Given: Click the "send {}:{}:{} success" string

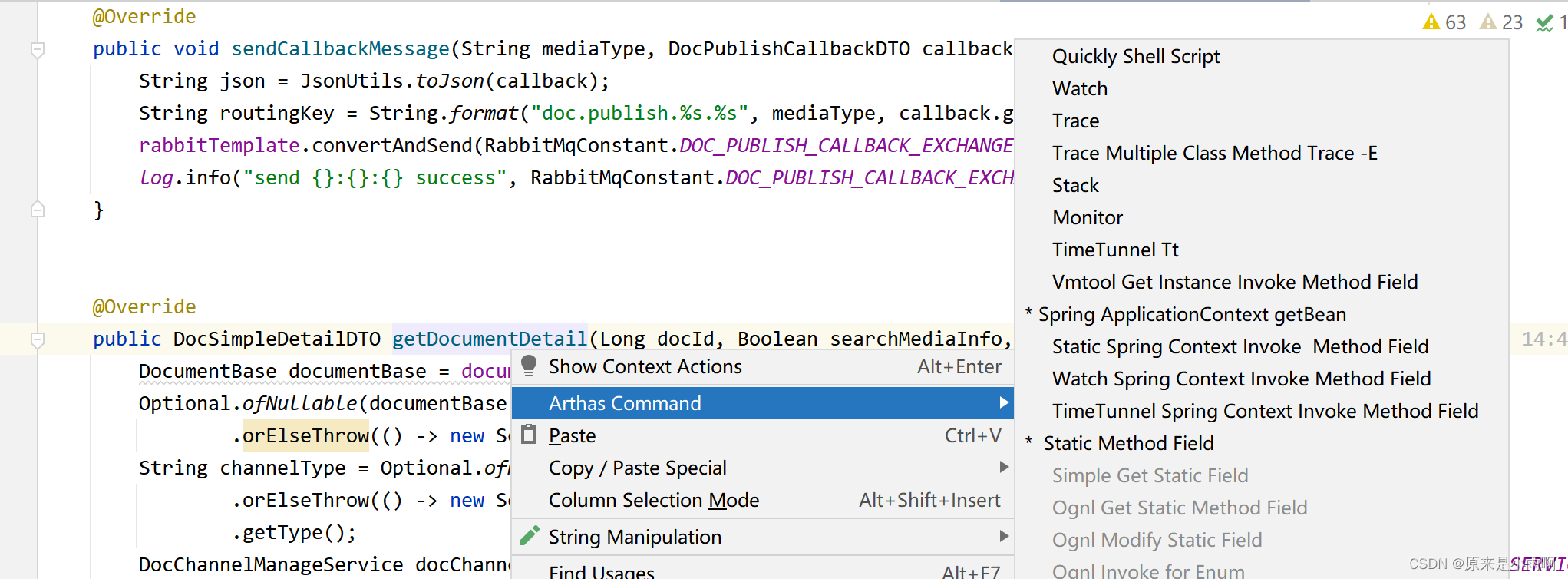Looking at the screenshot, I should [x=375, y=177].
